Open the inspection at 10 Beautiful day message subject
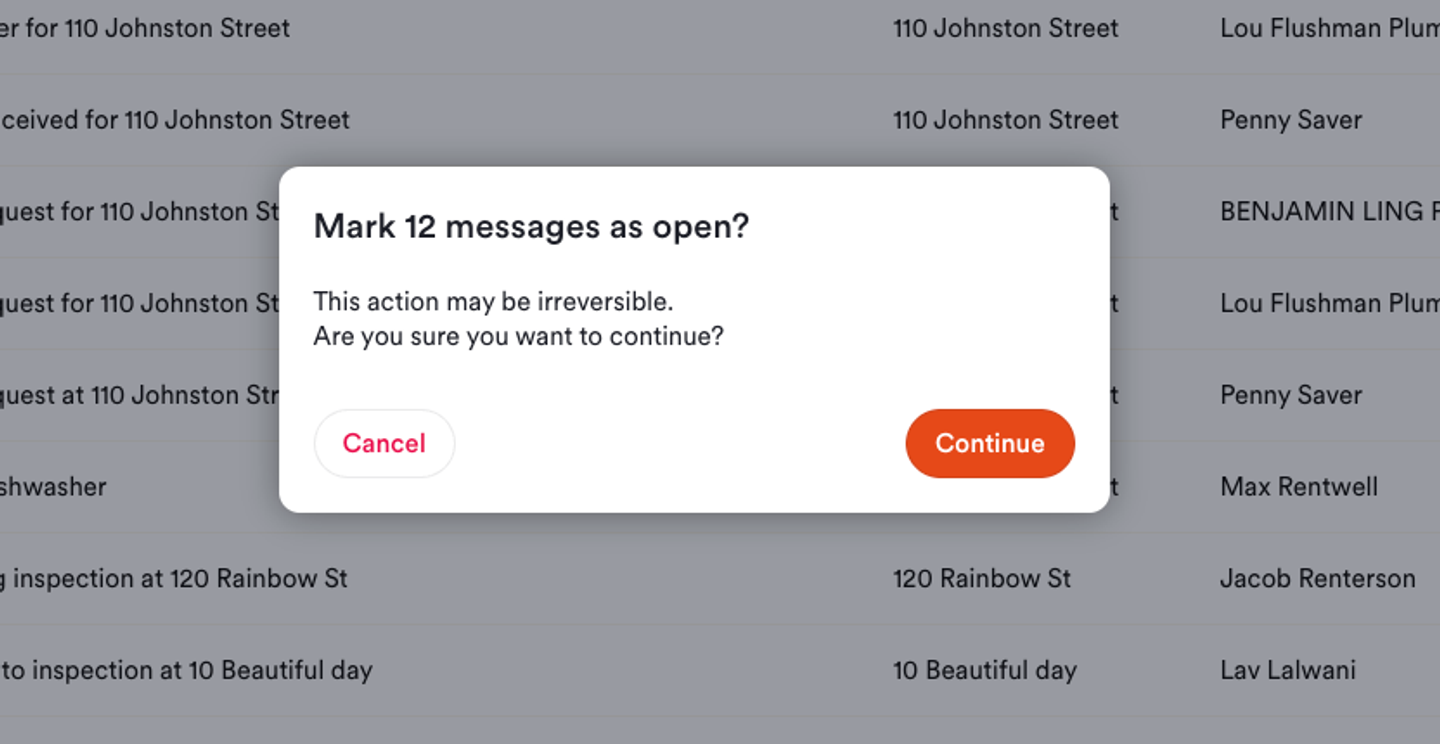Viewport: 1440px width, 744px height. [186, 670]
